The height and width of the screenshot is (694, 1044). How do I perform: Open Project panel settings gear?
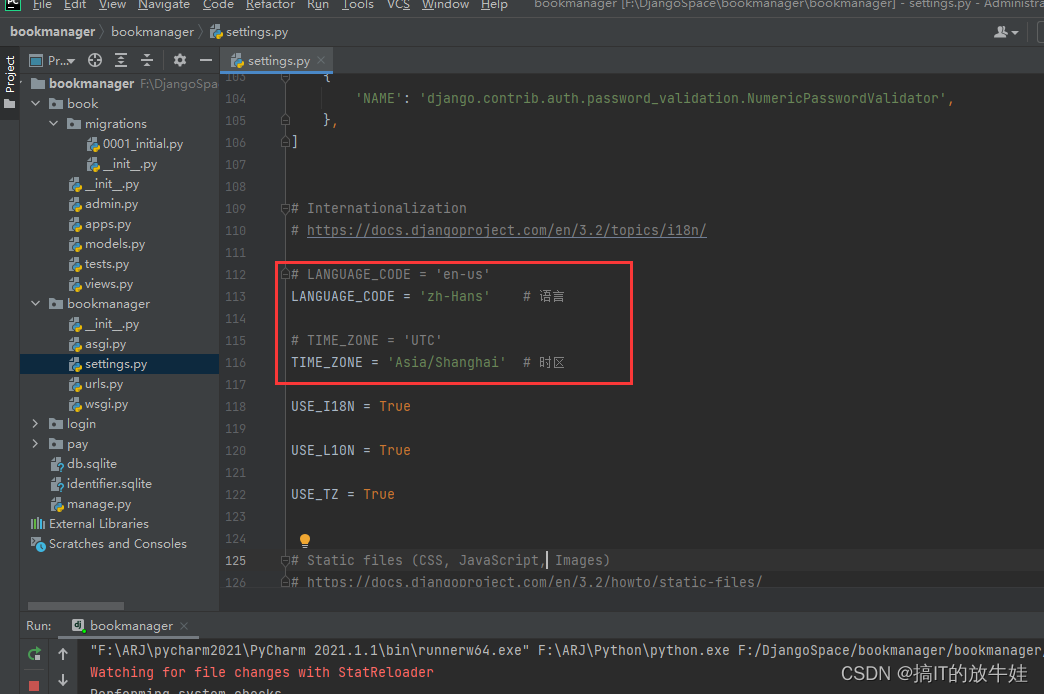point(180,61)
